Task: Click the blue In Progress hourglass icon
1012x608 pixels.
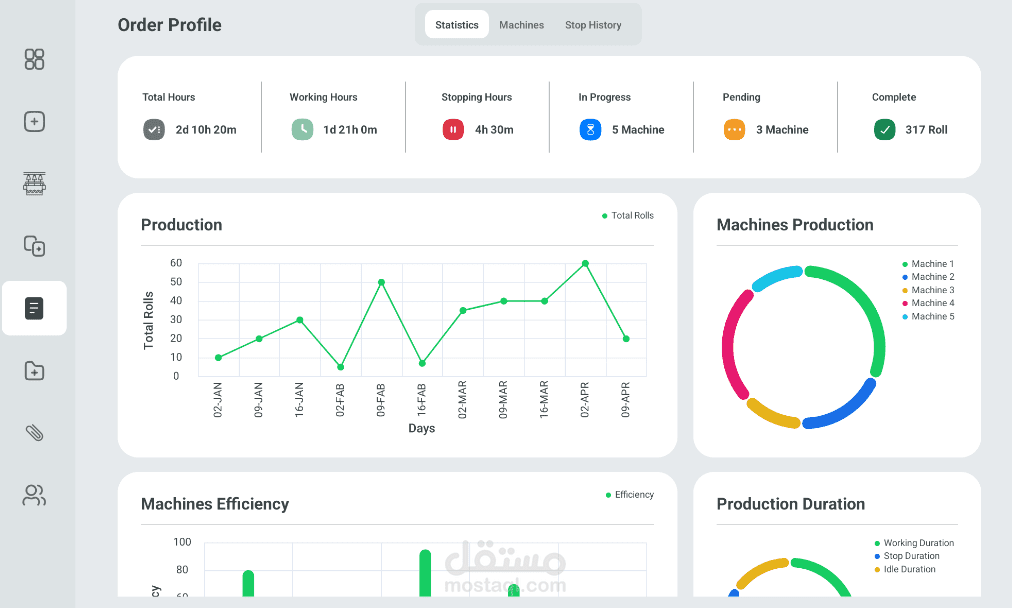Action: point(591,130)
